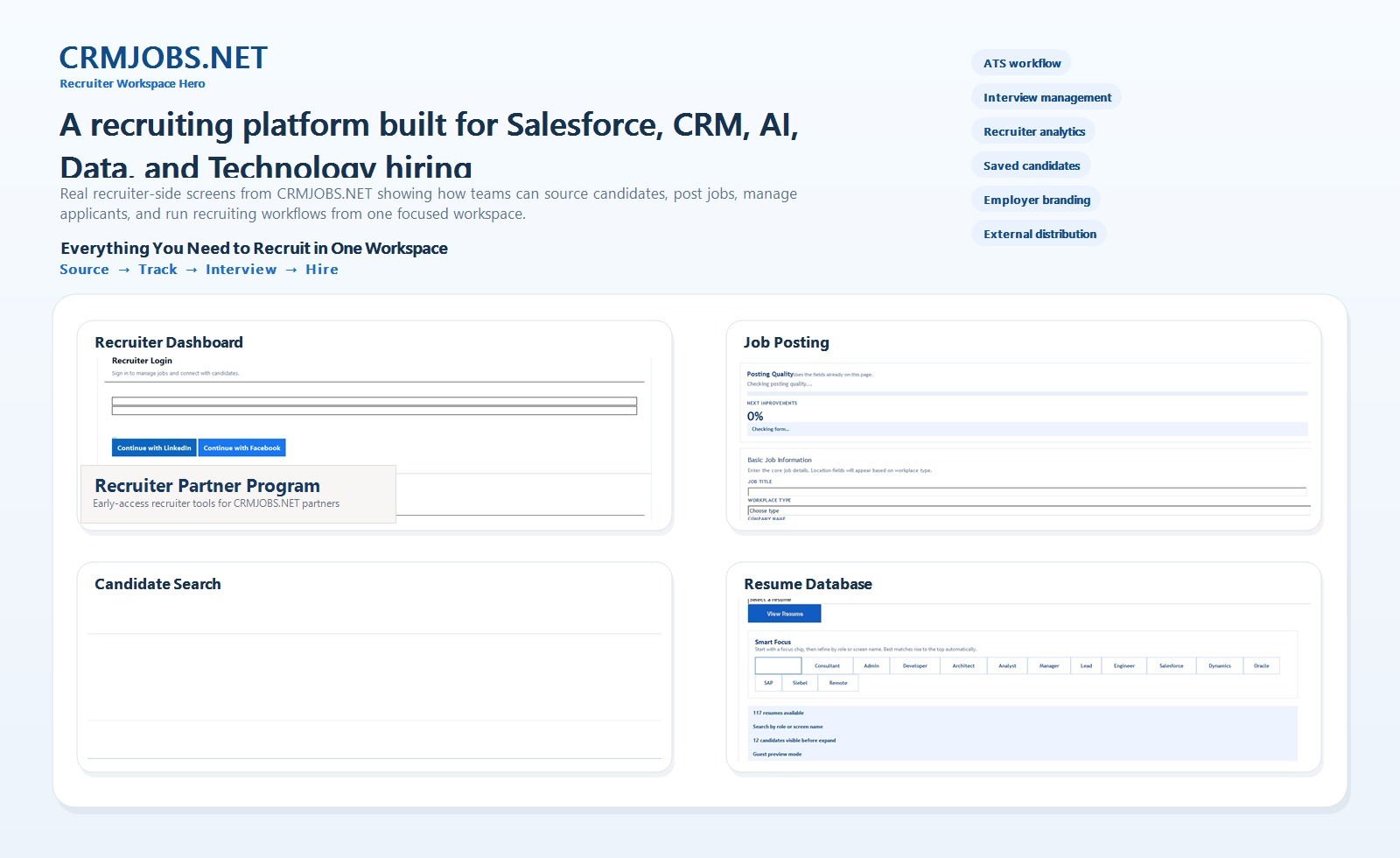Viewport: 1400px width, 858px height.
Task: Open the Workplace Type 'Choose type' dropdown
Action: (1029, 510)
